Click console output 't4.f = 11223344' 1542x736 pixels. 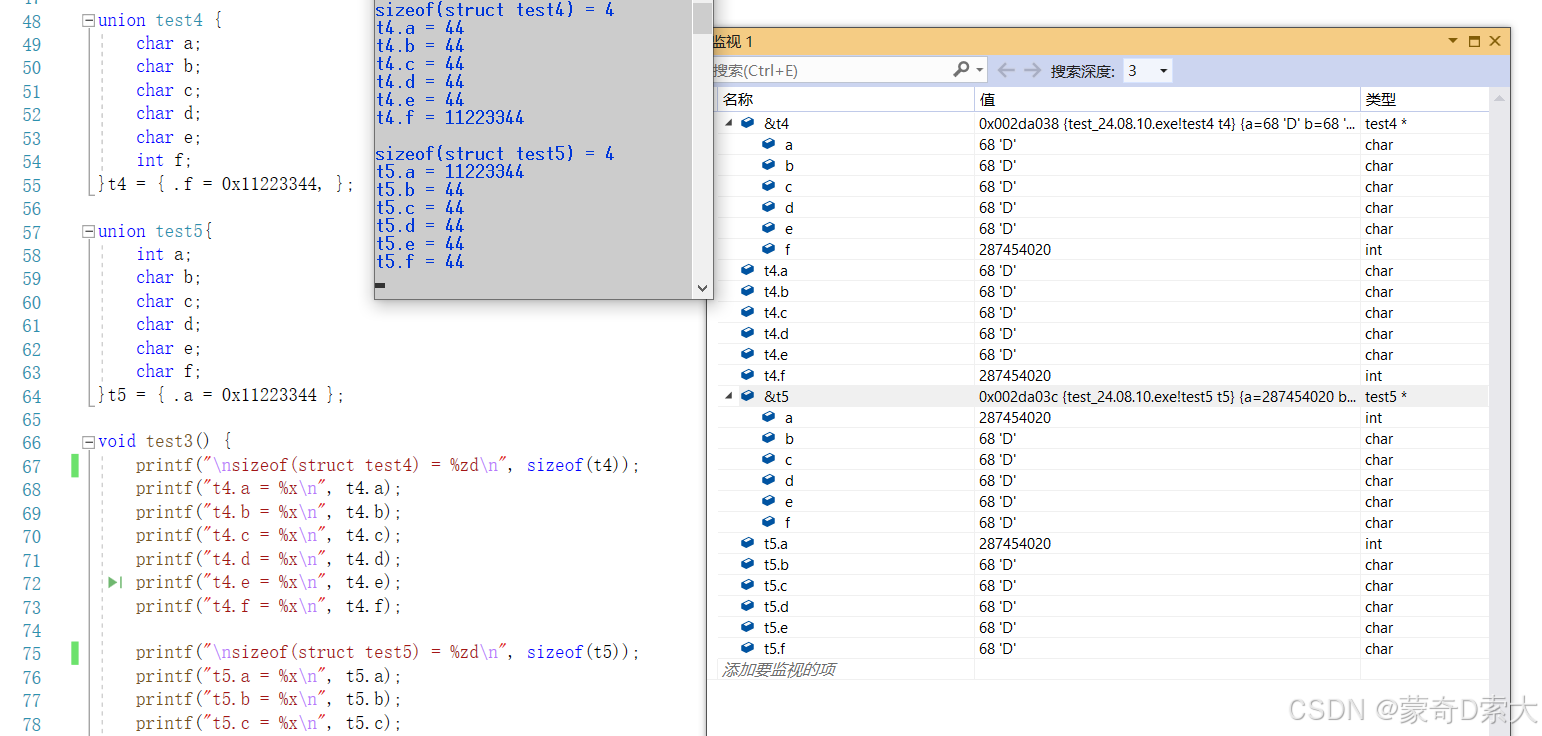(450, 117)
